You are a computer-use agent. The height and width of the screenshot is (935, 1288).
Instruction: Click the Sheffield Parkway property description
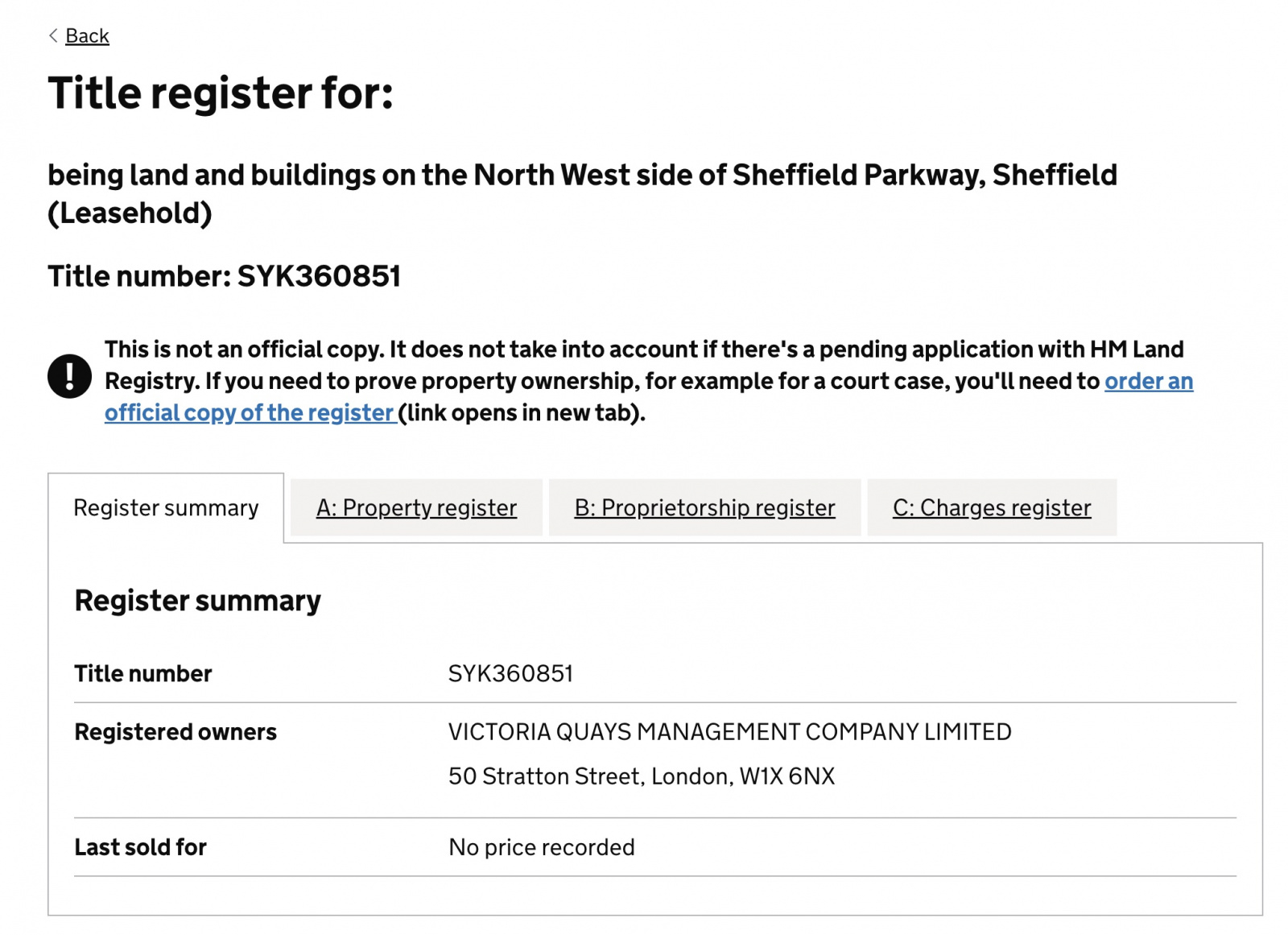click(x=582, y=194)
